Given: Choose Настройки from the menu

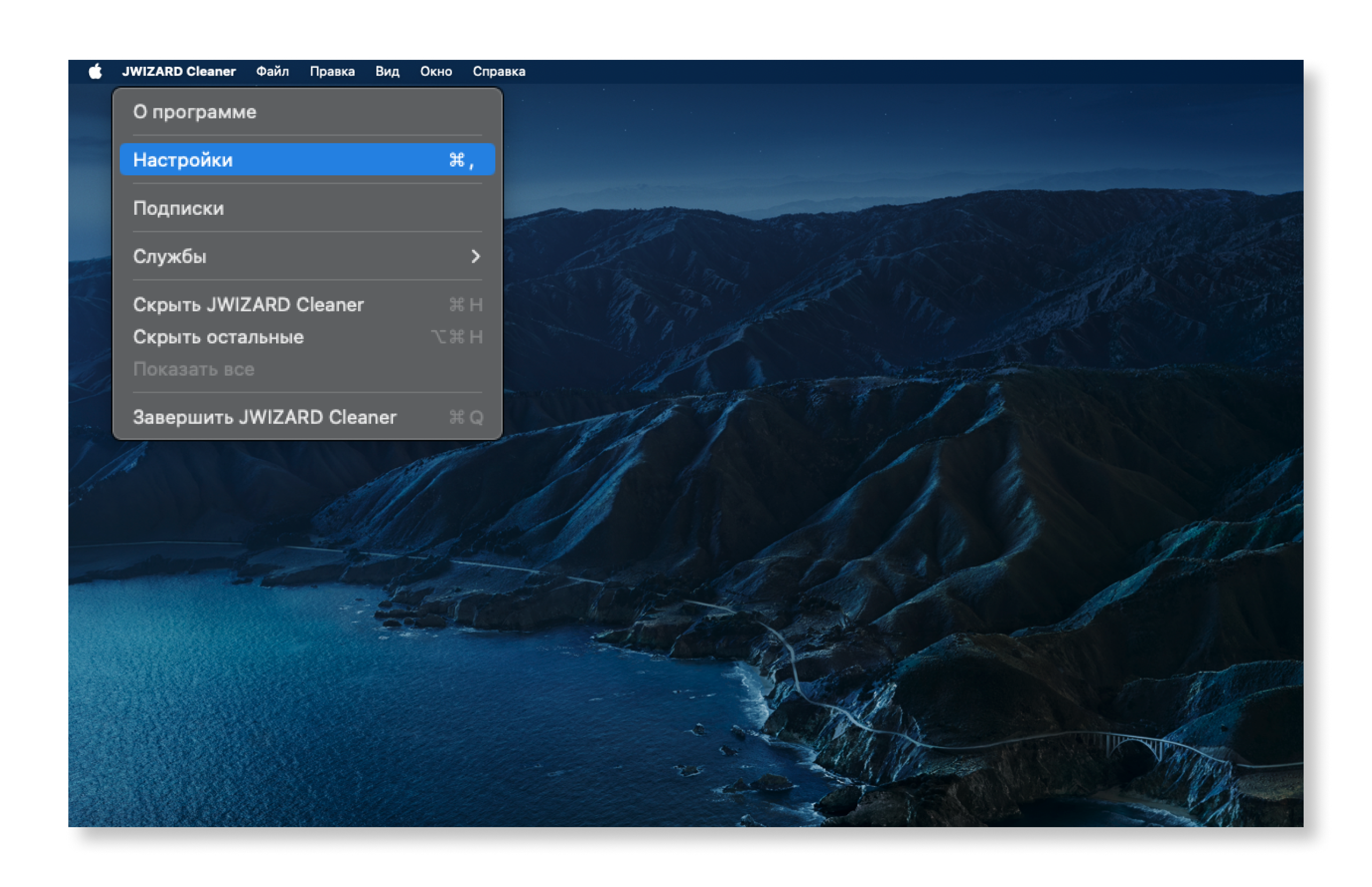Looking at the screenshot, I should click(x=307, y=160).
